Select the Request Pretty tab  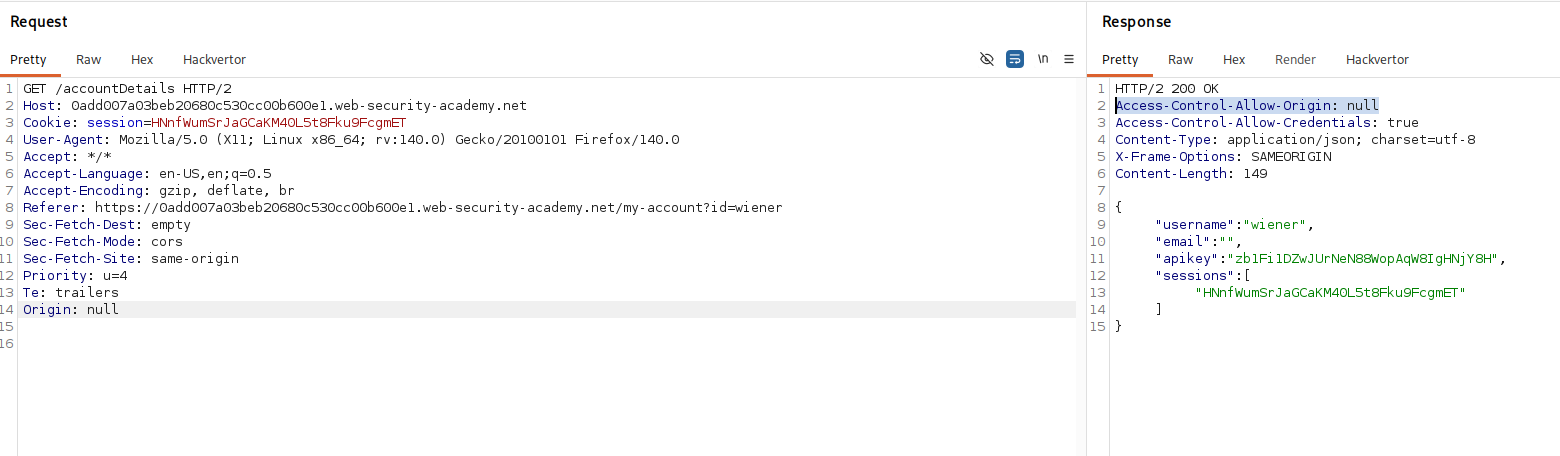[x=29, y=59]
